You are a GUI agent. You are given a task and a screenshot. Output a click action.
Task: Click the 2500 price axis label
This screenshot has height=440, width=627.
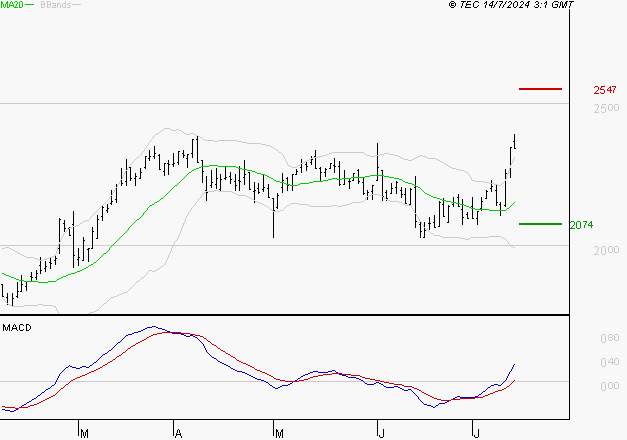pyautogui.click(x=606, y=108)
